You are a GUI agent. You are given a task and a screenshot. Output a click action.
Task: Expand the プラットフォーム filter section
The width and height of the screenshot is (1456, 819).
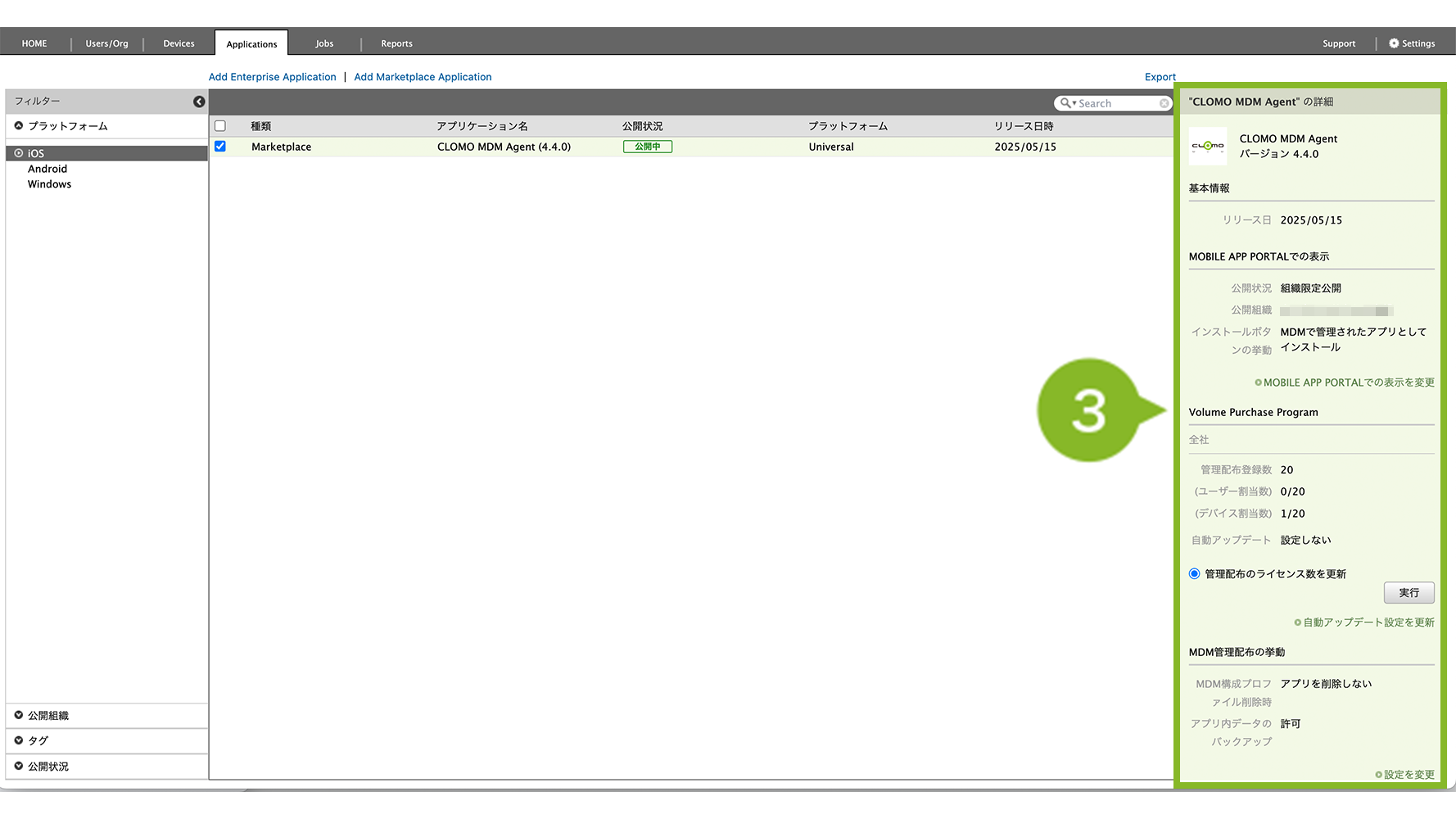coord(19,126)
